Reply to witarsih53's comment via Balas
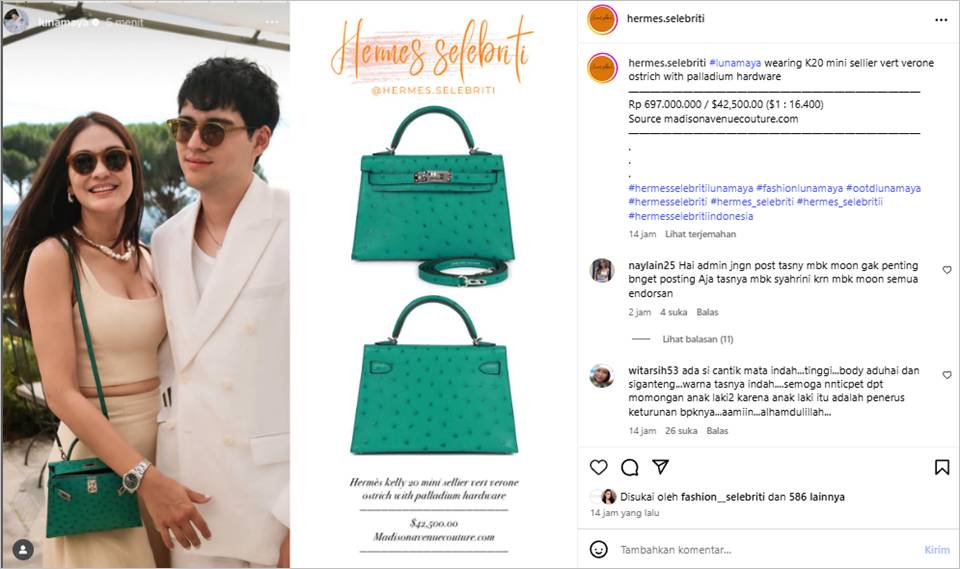Screen dimensions: 960x569 [x=717, y=431]
